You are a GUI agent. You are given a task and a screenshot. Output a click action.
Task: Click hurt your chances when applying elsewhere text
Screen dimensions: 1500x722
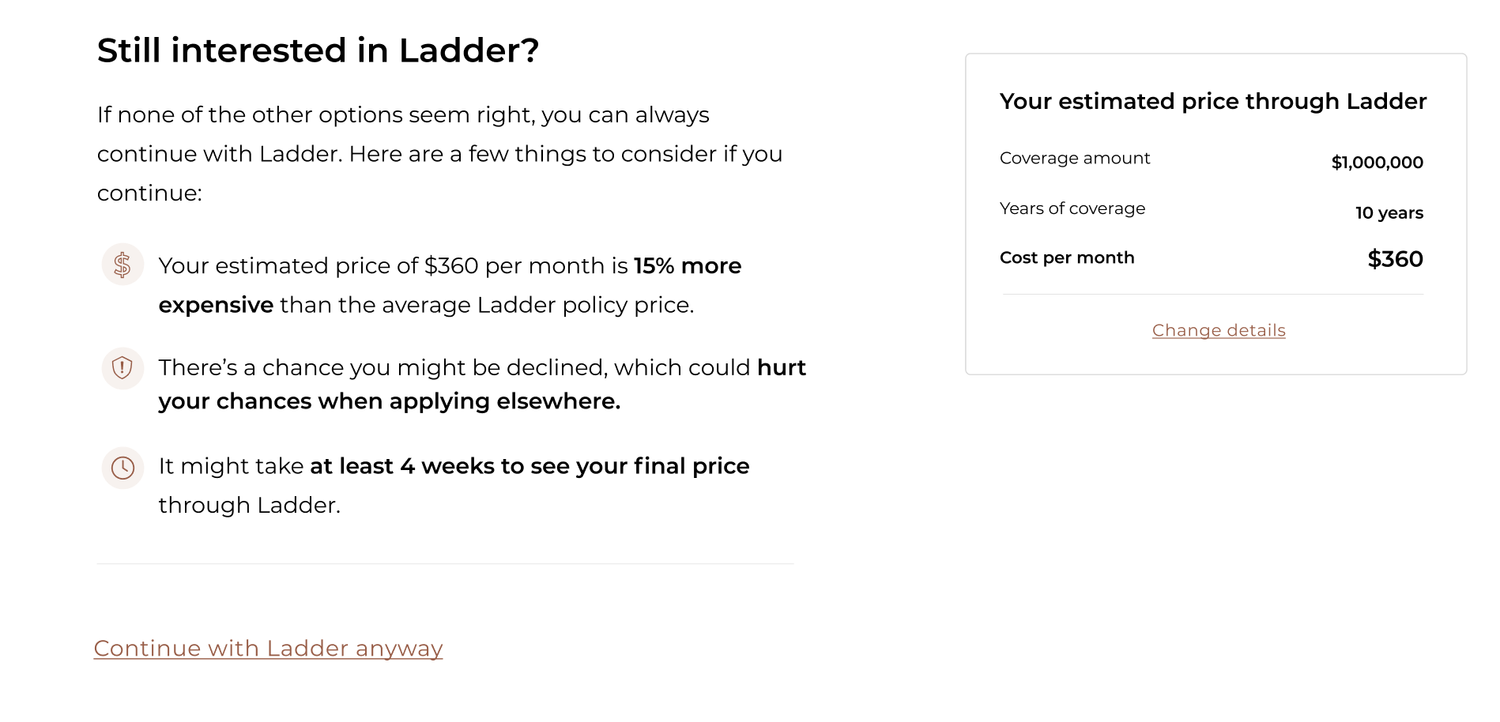click(482, 385)
